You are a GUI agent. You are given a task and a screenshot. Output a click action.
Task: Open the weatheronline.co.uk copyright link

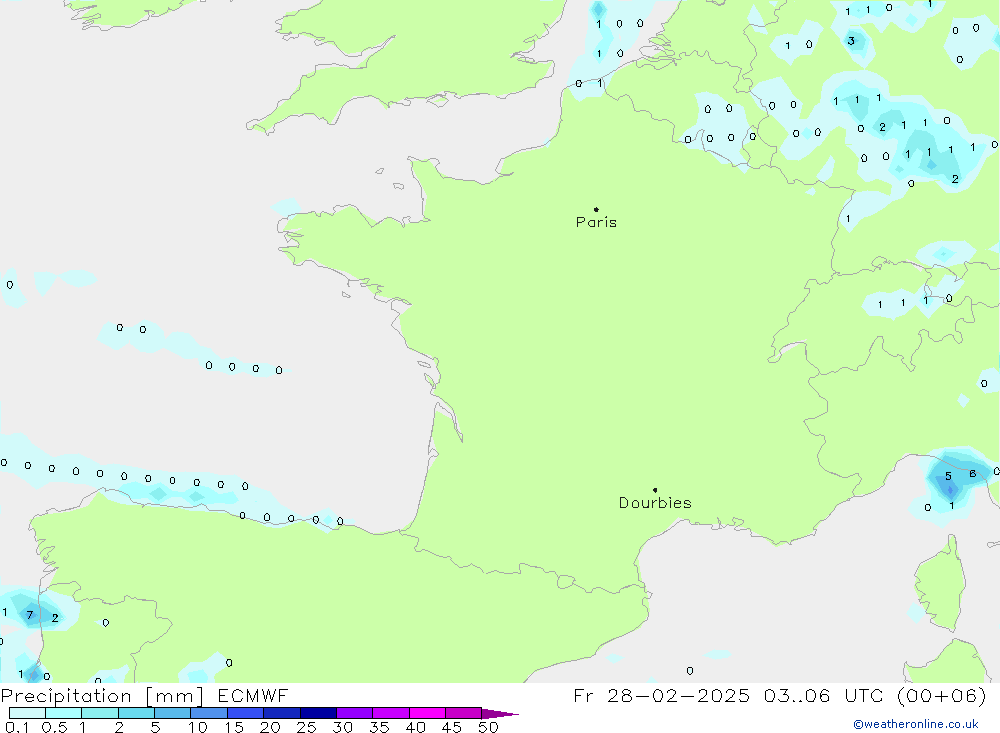tap(915, 724)
